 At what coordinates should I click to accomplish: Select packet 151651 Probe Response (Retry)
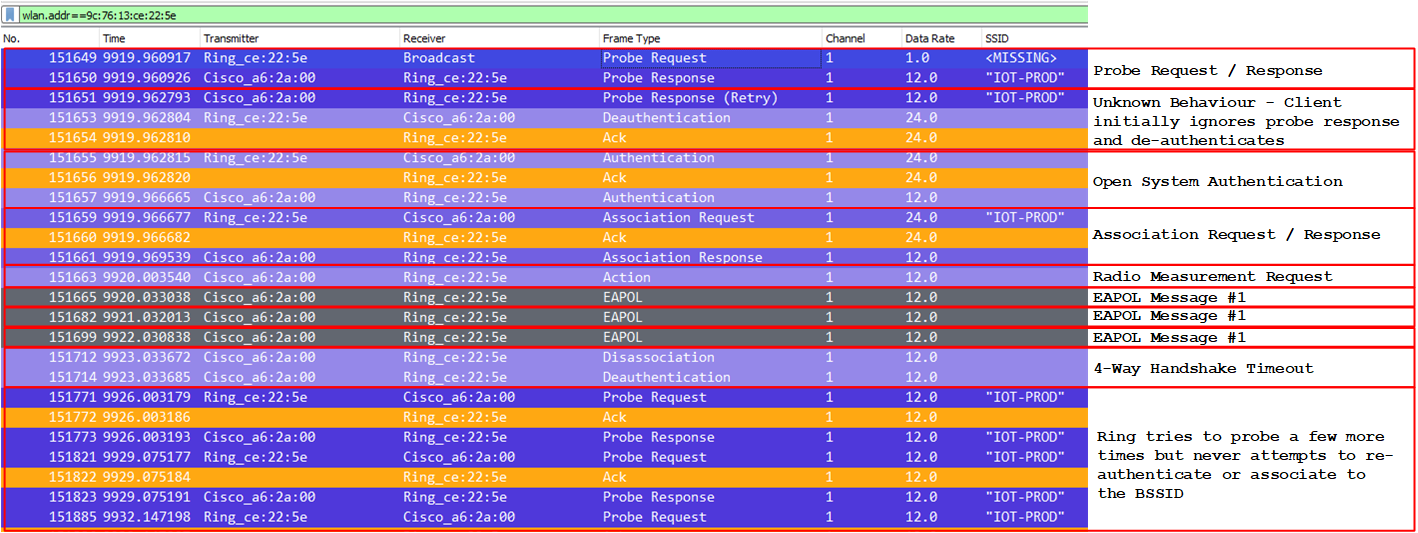click(544, 98)
